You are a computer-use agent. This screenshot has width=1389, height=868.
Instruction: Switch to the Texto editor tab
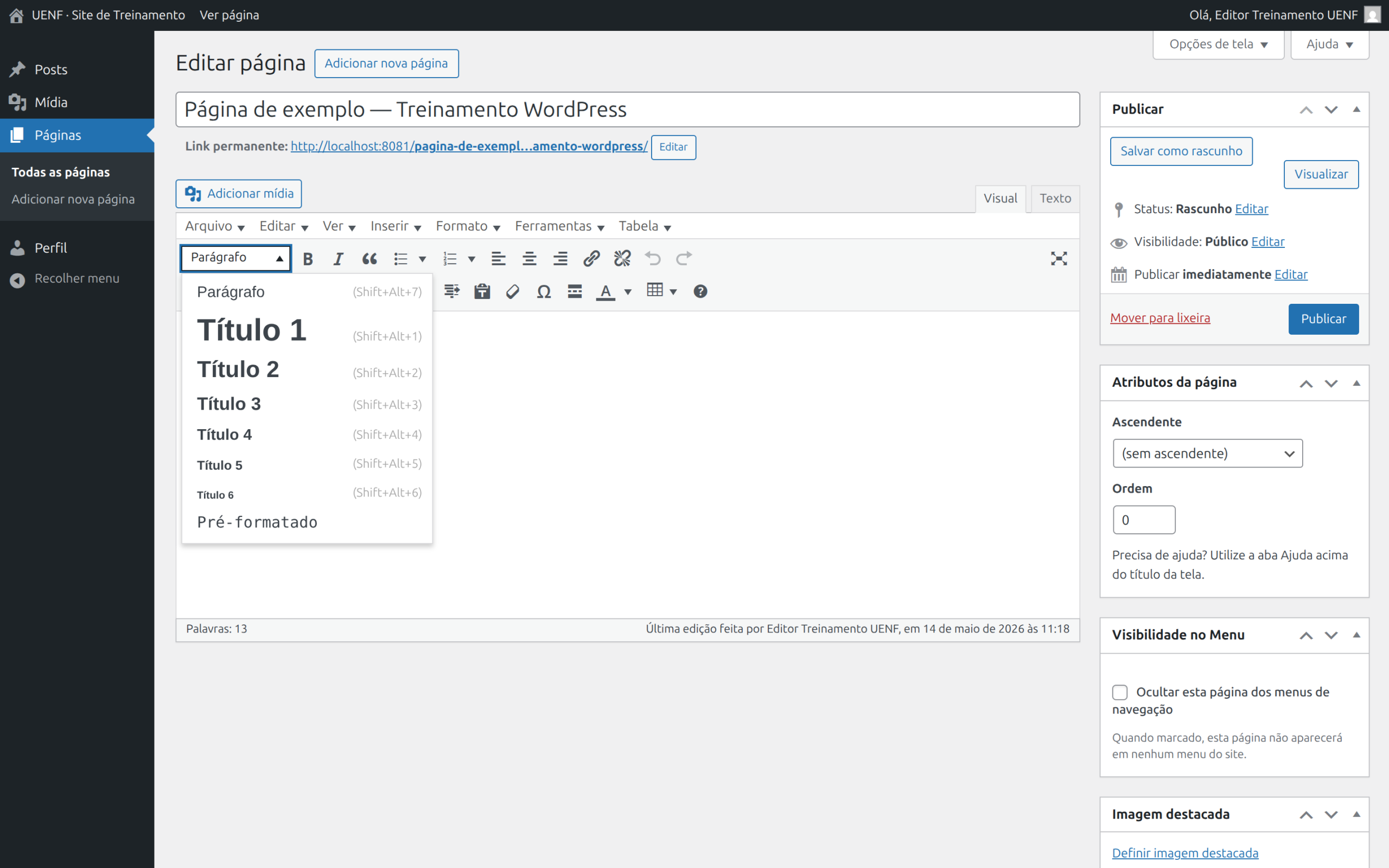tap(1055, 199)
